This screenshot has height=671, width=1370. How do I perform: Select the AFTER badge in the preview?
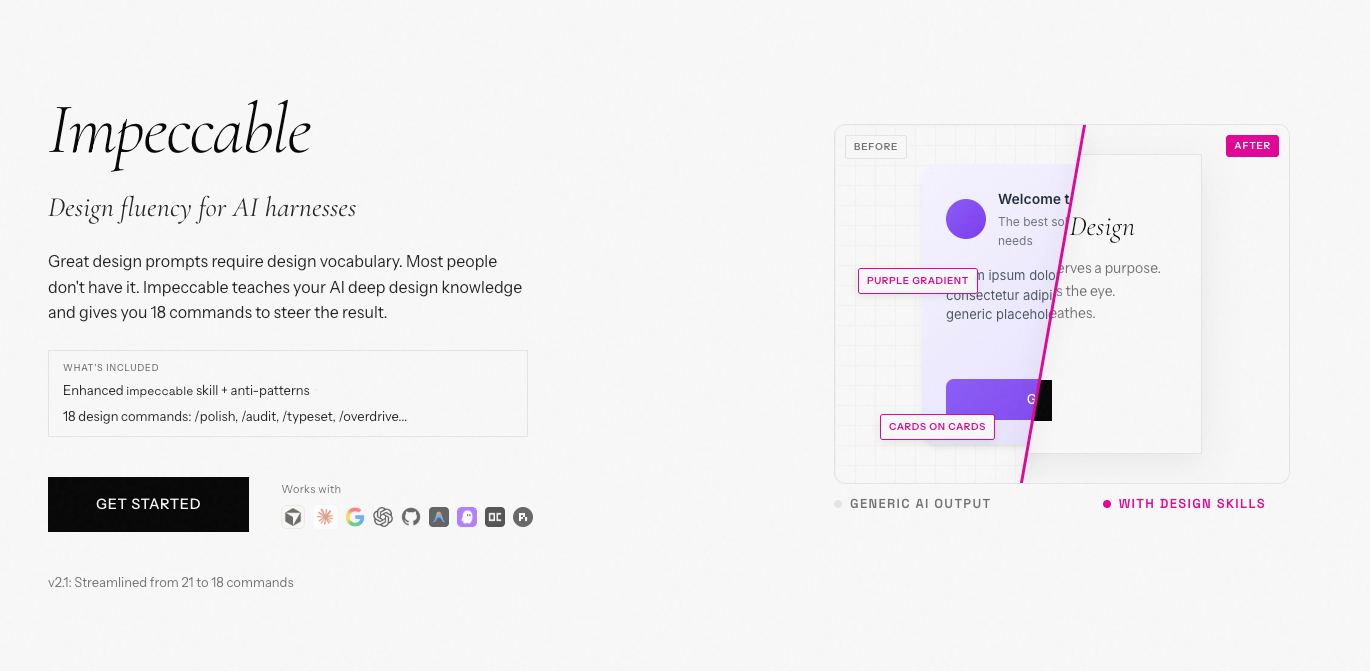click(1252, 146)
